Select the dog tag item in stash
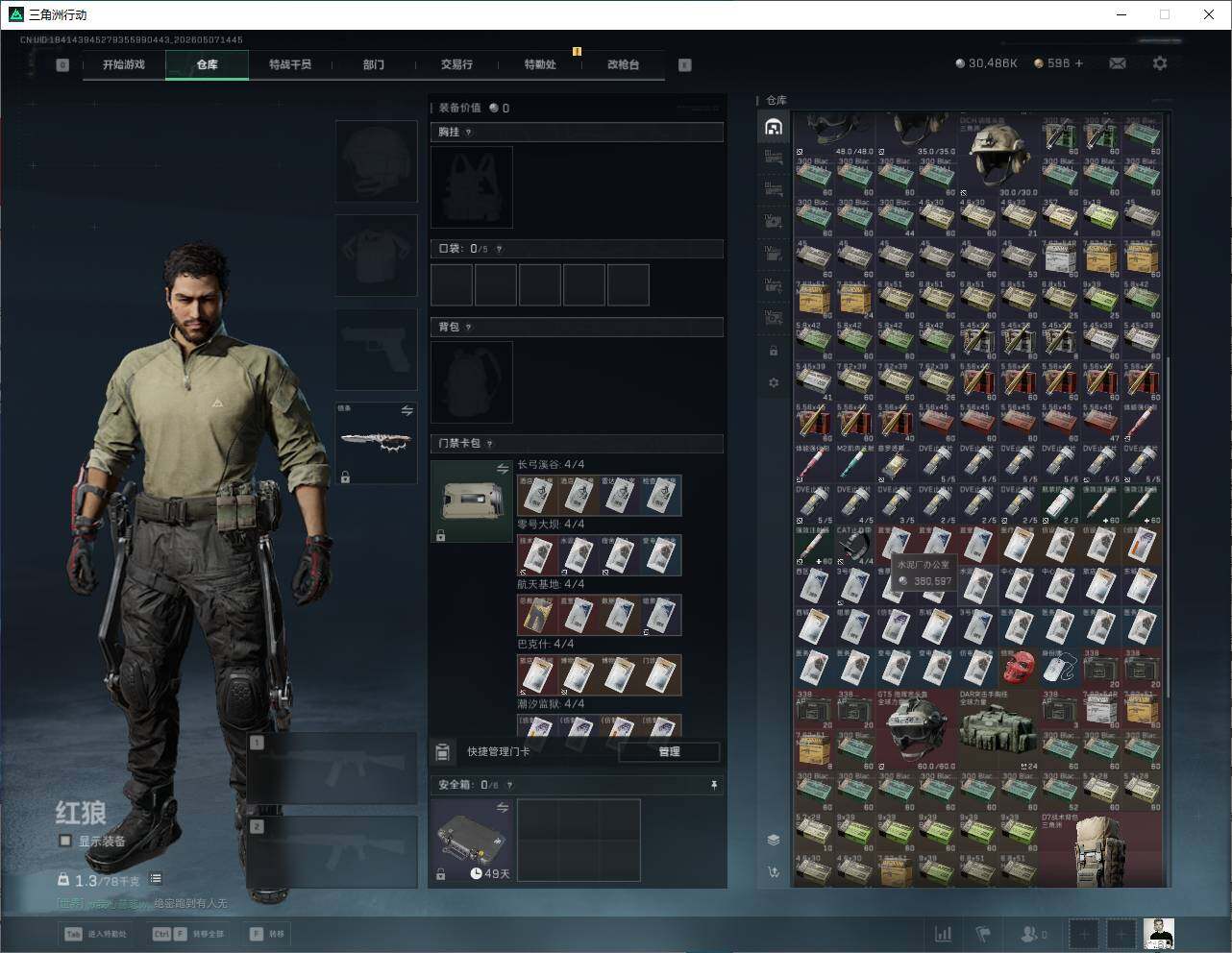Image resolution: width=1232 pixels, height=953 pixels. point(1061,668)
